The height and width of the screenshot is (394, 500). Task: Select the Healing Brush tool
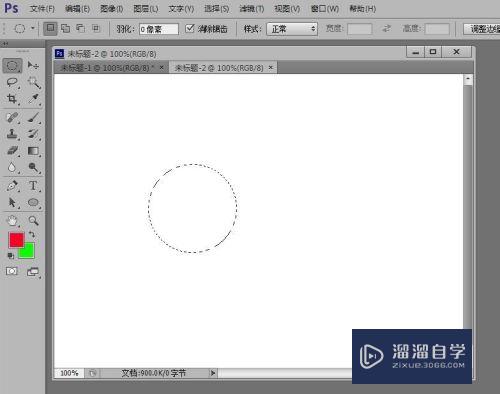pyautogui.click(x=12, y=117)
